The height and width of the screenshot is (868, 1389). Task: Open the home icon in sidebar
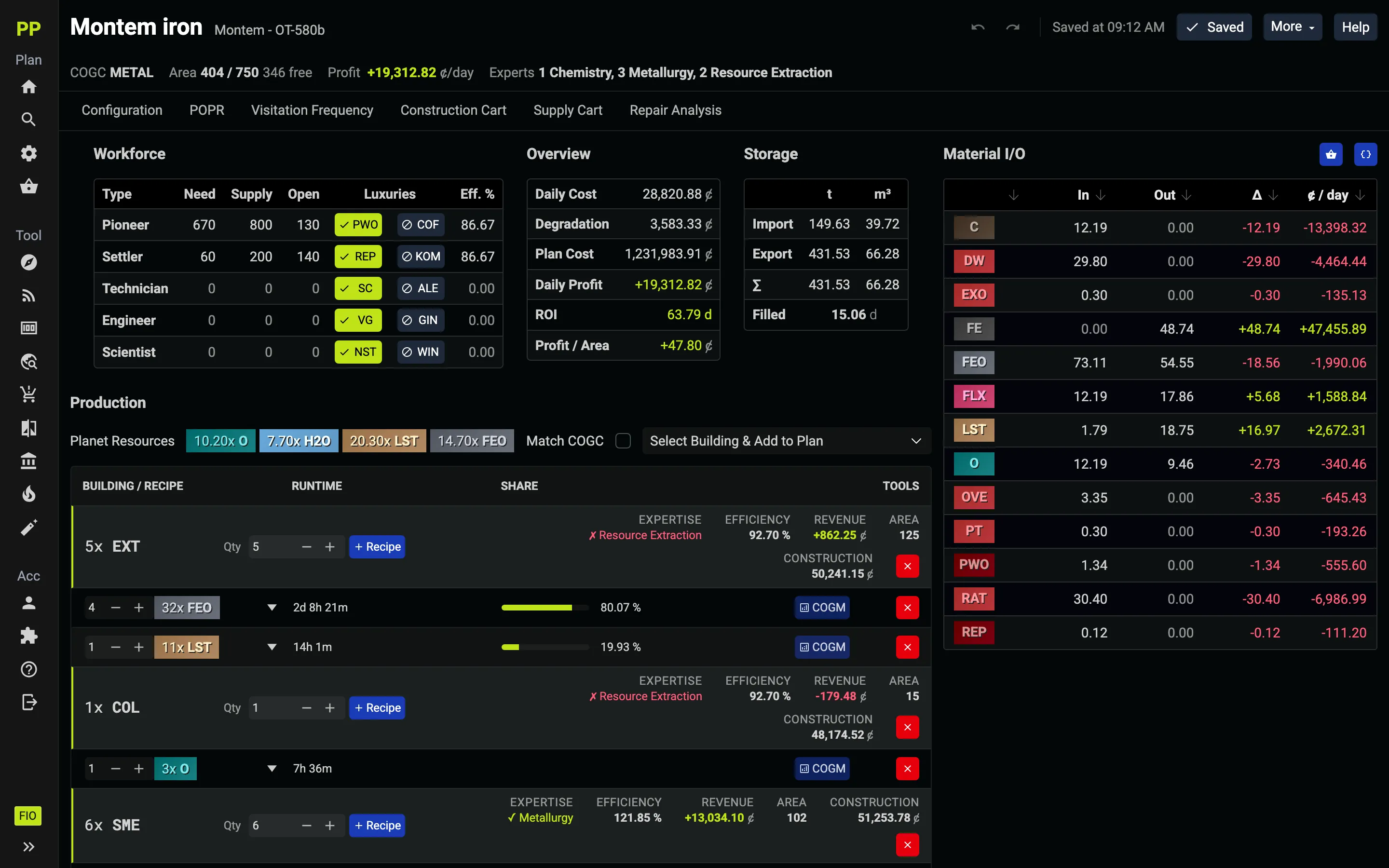point(29,87)
